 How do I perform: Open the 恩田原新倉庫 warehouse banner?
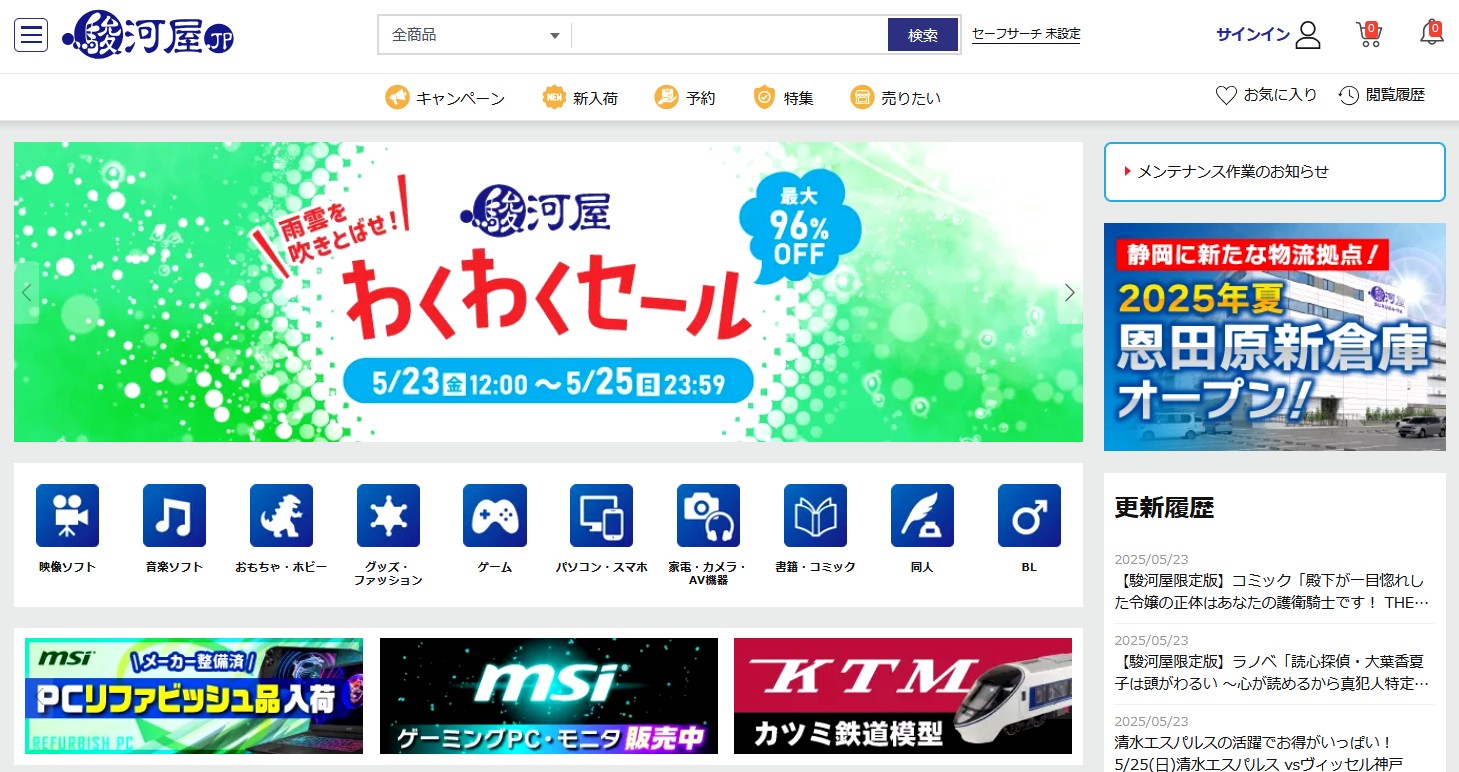(1275, 337)
